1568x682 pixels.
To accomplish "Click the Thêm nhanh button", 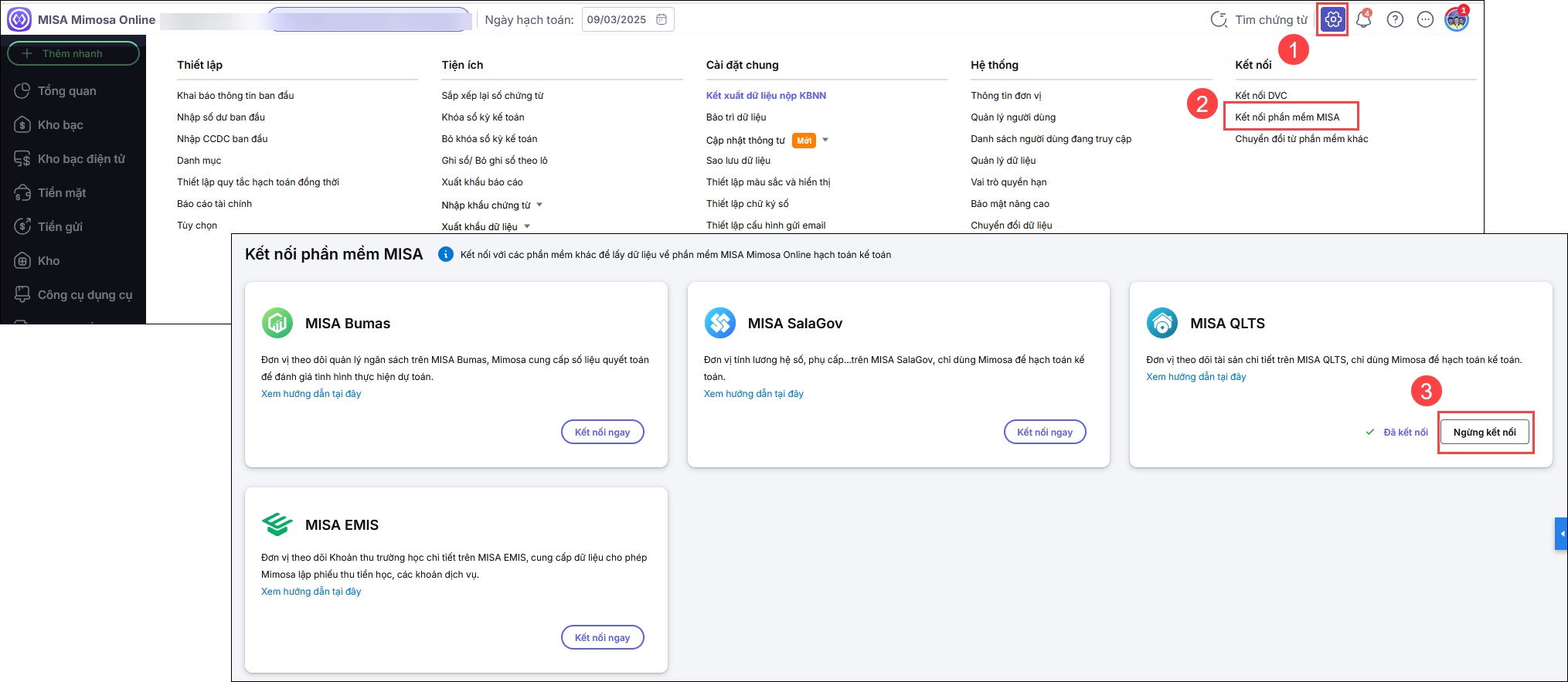I will coord(73,53).
